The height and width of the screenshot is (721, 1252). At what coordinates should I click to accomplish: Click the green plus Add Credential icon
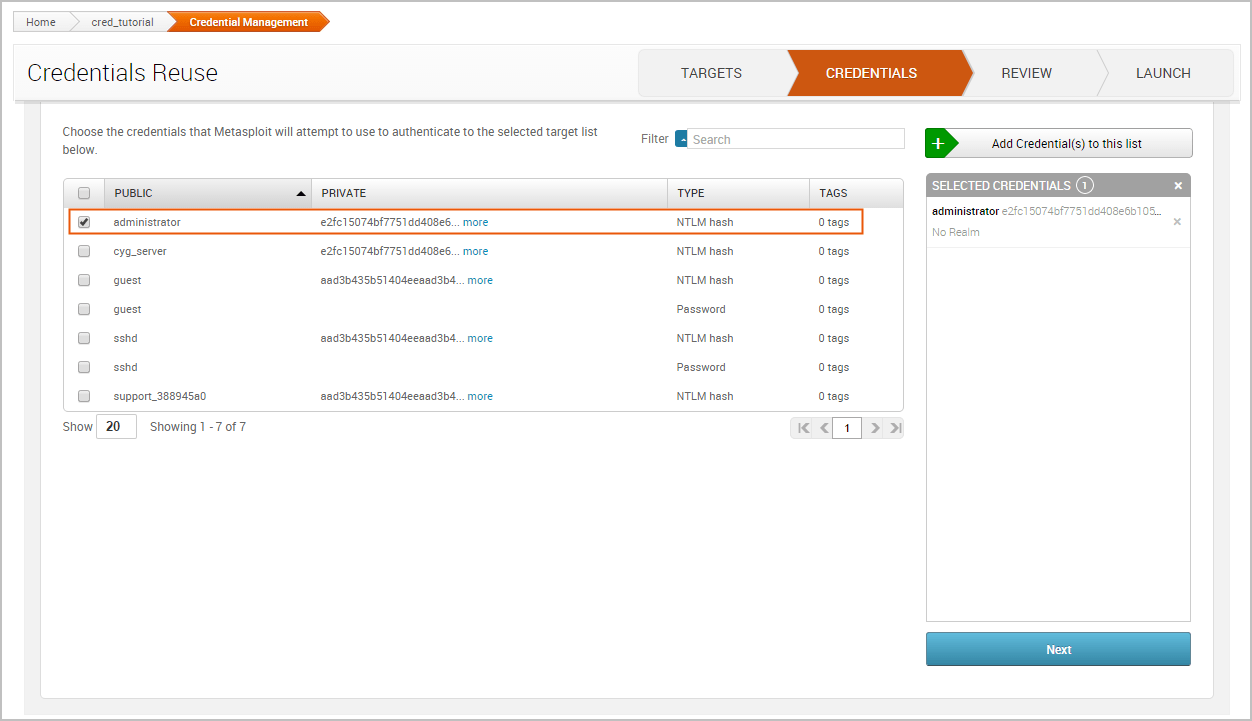point(938,143)
